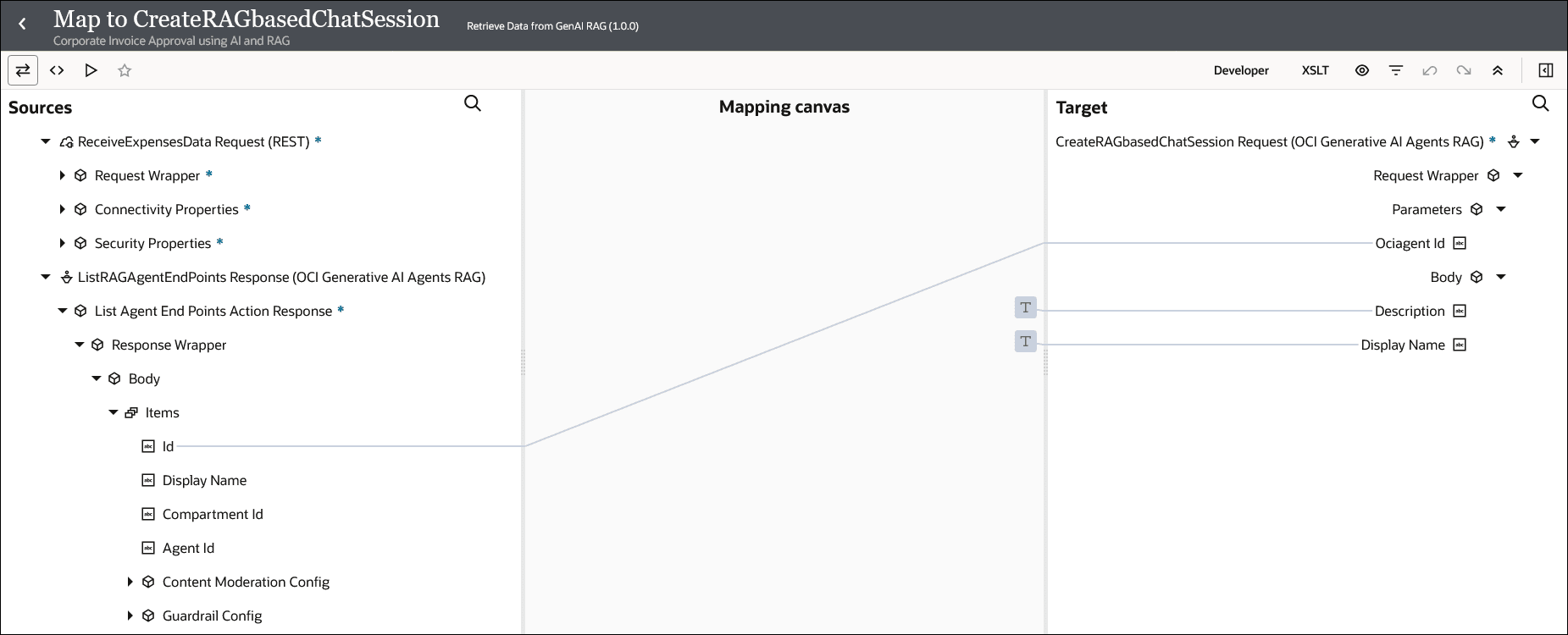The height and width of the screenshot is (635, 1568).
Task: Click T text icon for Description mapping
Action: tap(1026, 307)
